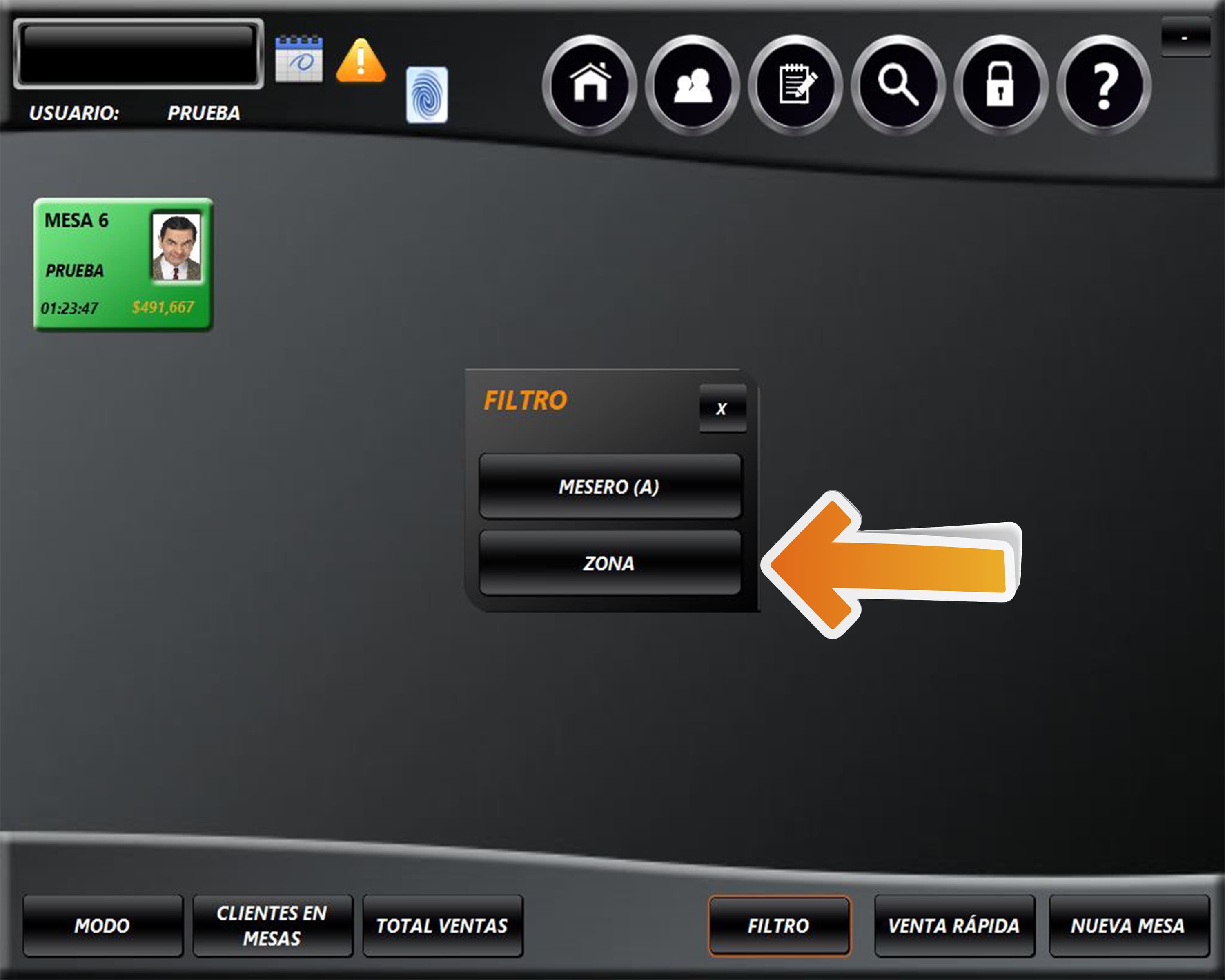Open the green MESA 6 tile
Viewport: 1225px width, 980px height.
[123, 264]
